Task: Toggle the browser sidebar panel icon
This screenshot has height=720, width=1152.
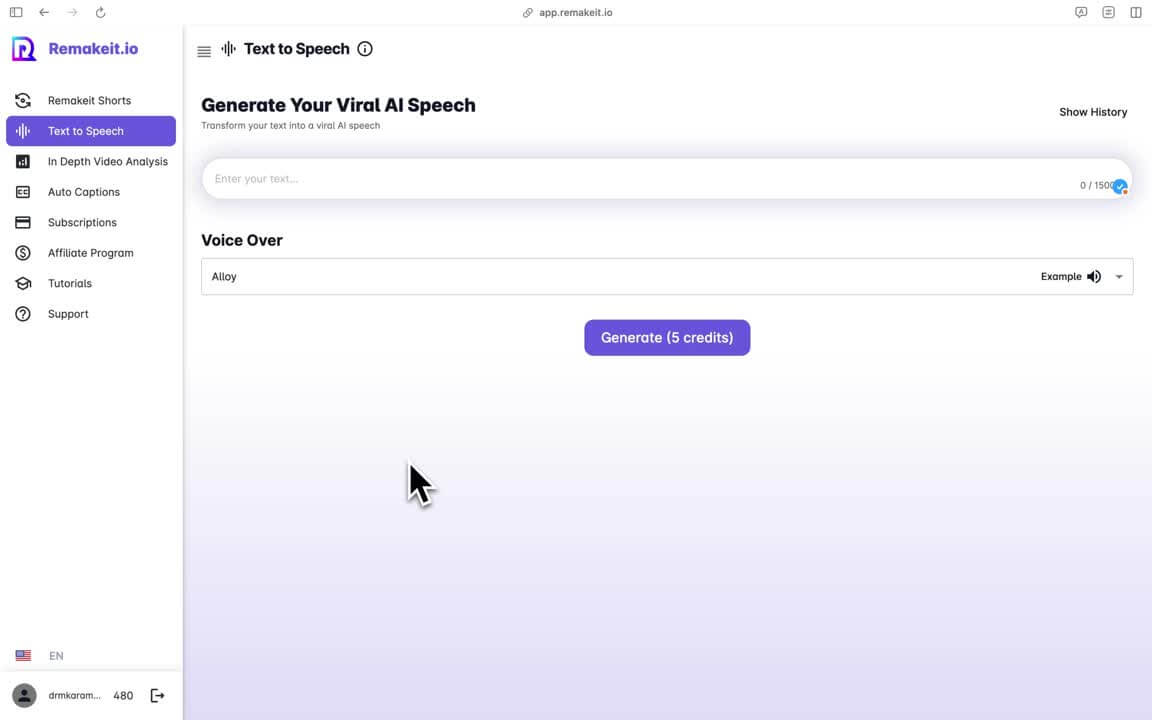Action: [x=16, y=13]
